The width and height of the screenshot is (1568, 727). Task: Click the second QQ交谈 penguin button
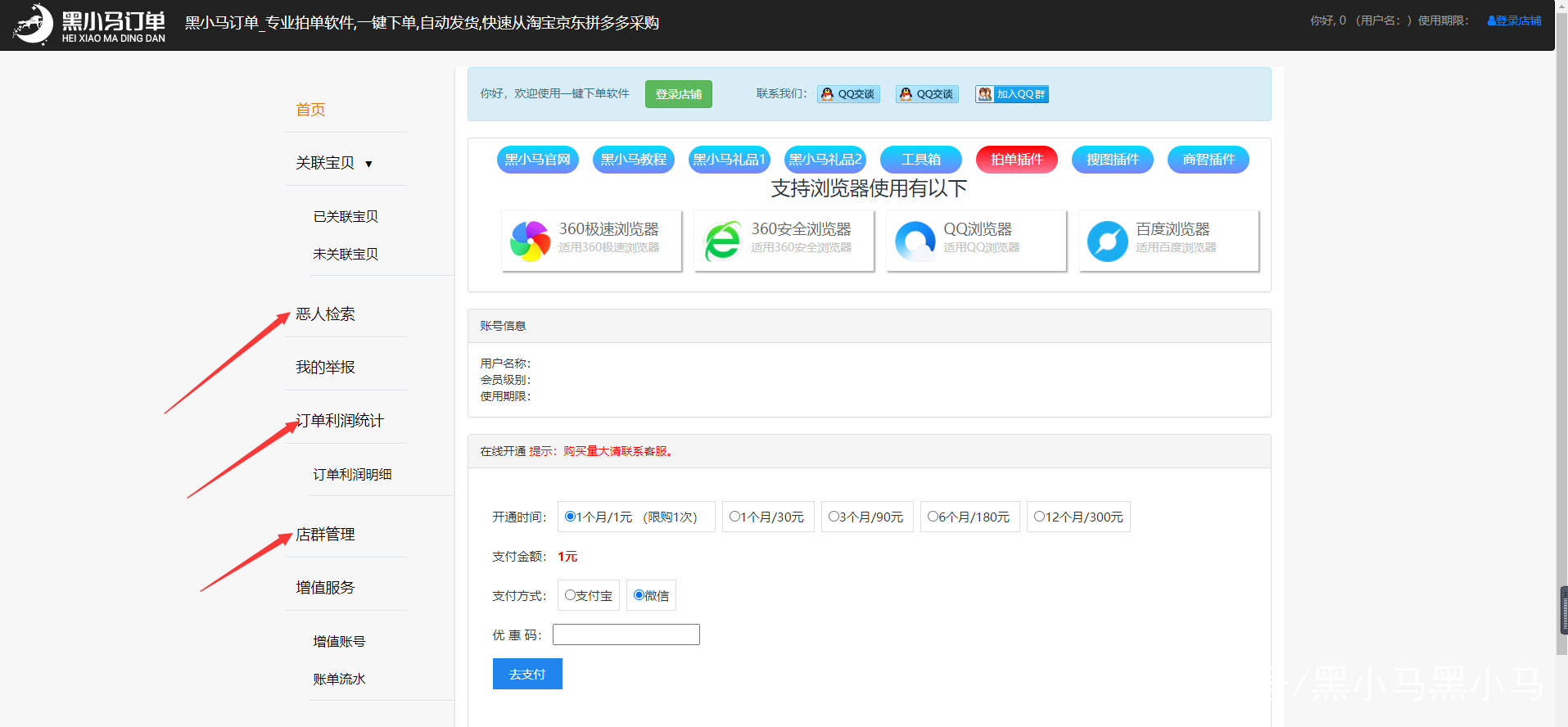pyautogui.click(x=927, y=94)
